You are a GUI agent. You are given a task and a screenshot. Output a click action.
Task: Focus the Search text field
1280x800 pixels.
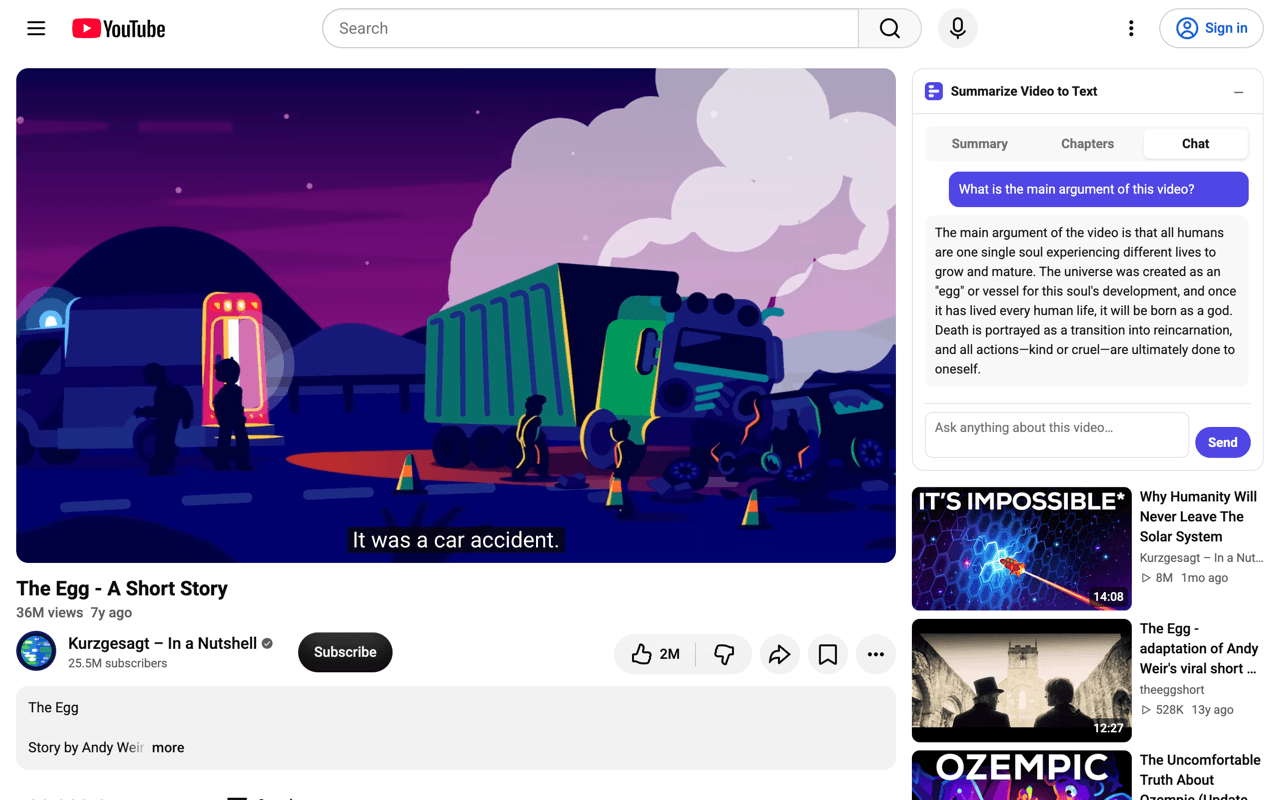590,28
